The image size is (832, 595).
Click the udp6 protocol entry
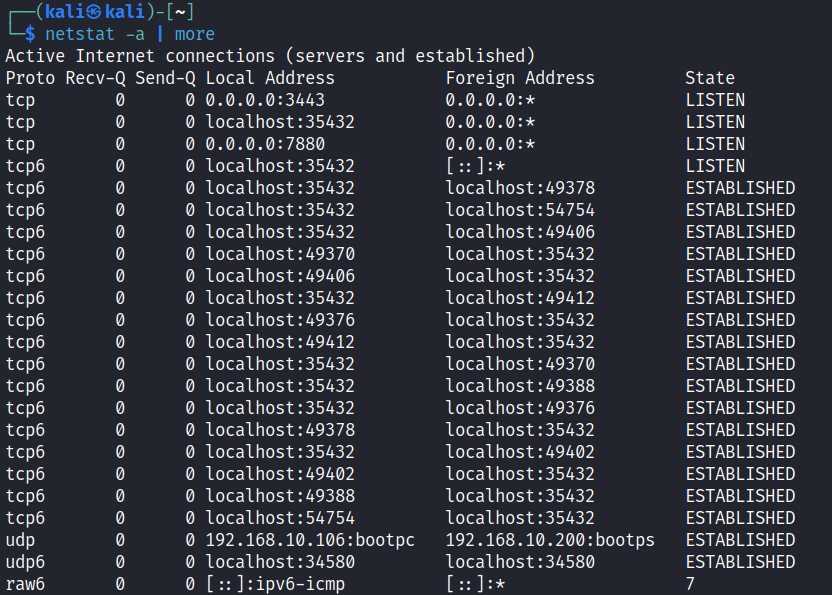pyautogui.click(x=25, y=562)
